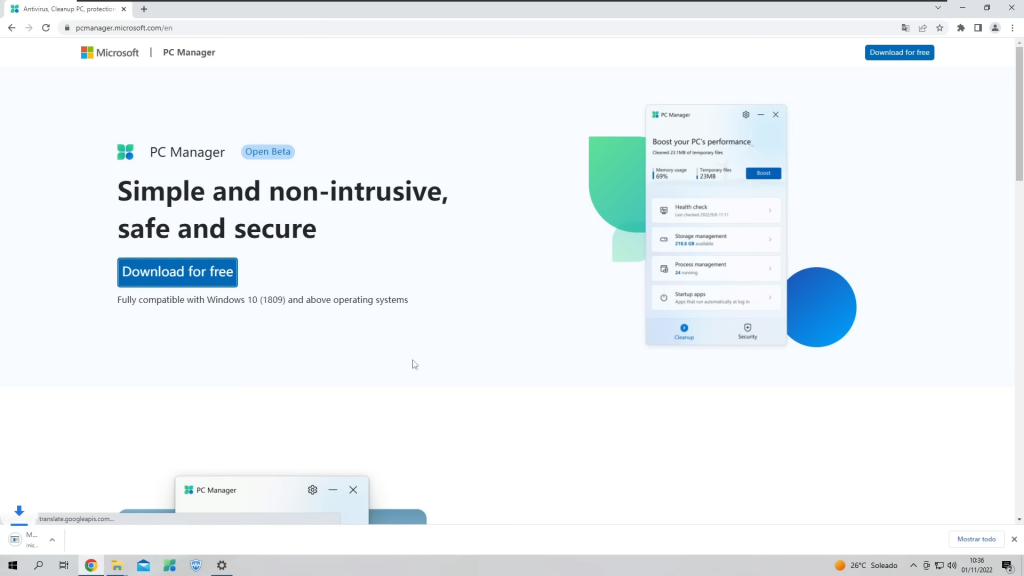Open Chrome from the Windows taskbar
Image resolution: width=1024 pixels, height=576 pixels.
91,565
